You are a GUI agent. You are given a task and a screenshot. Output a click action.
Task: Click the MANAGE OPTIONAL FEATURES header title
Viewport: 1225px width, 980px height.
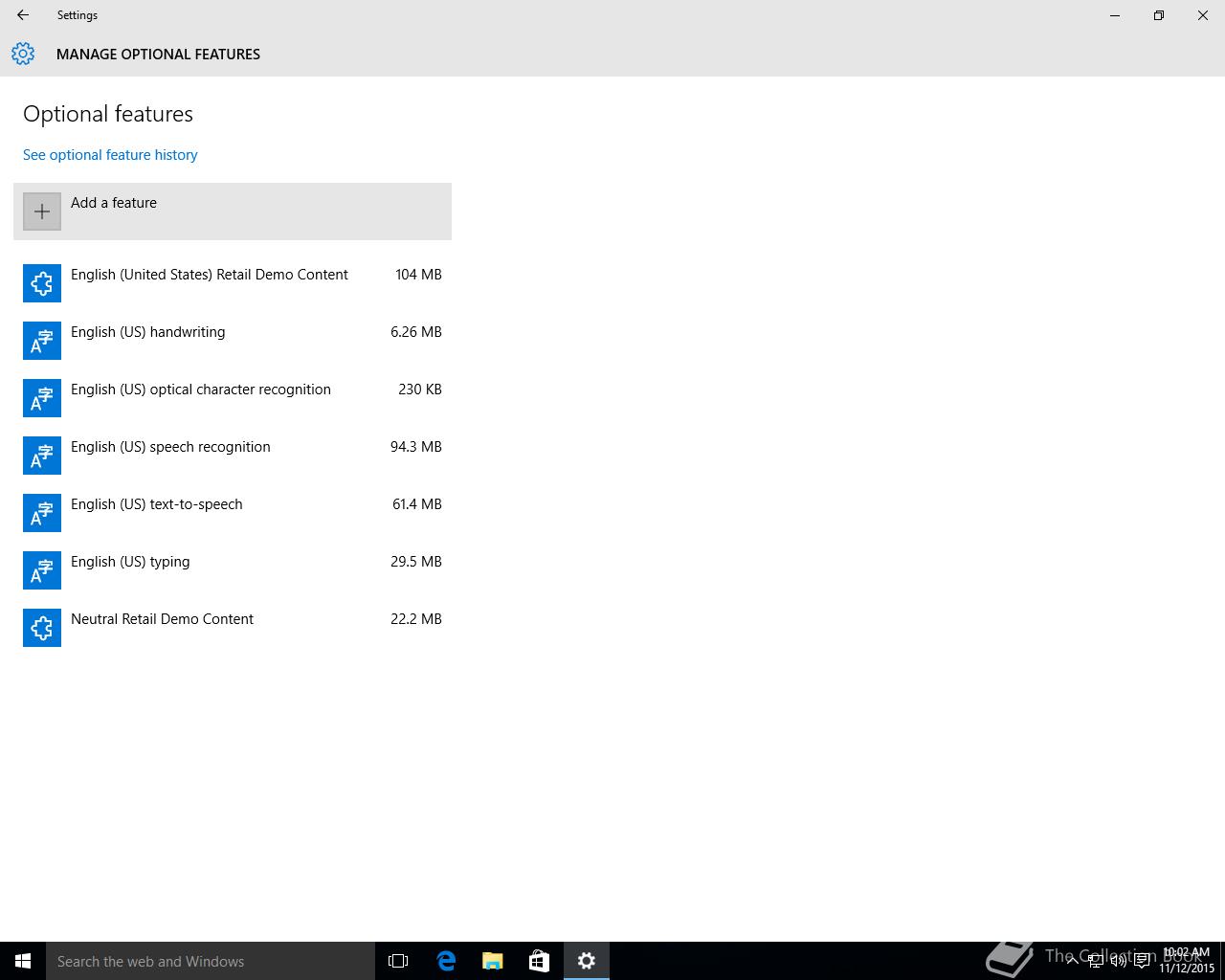[158, 55]
